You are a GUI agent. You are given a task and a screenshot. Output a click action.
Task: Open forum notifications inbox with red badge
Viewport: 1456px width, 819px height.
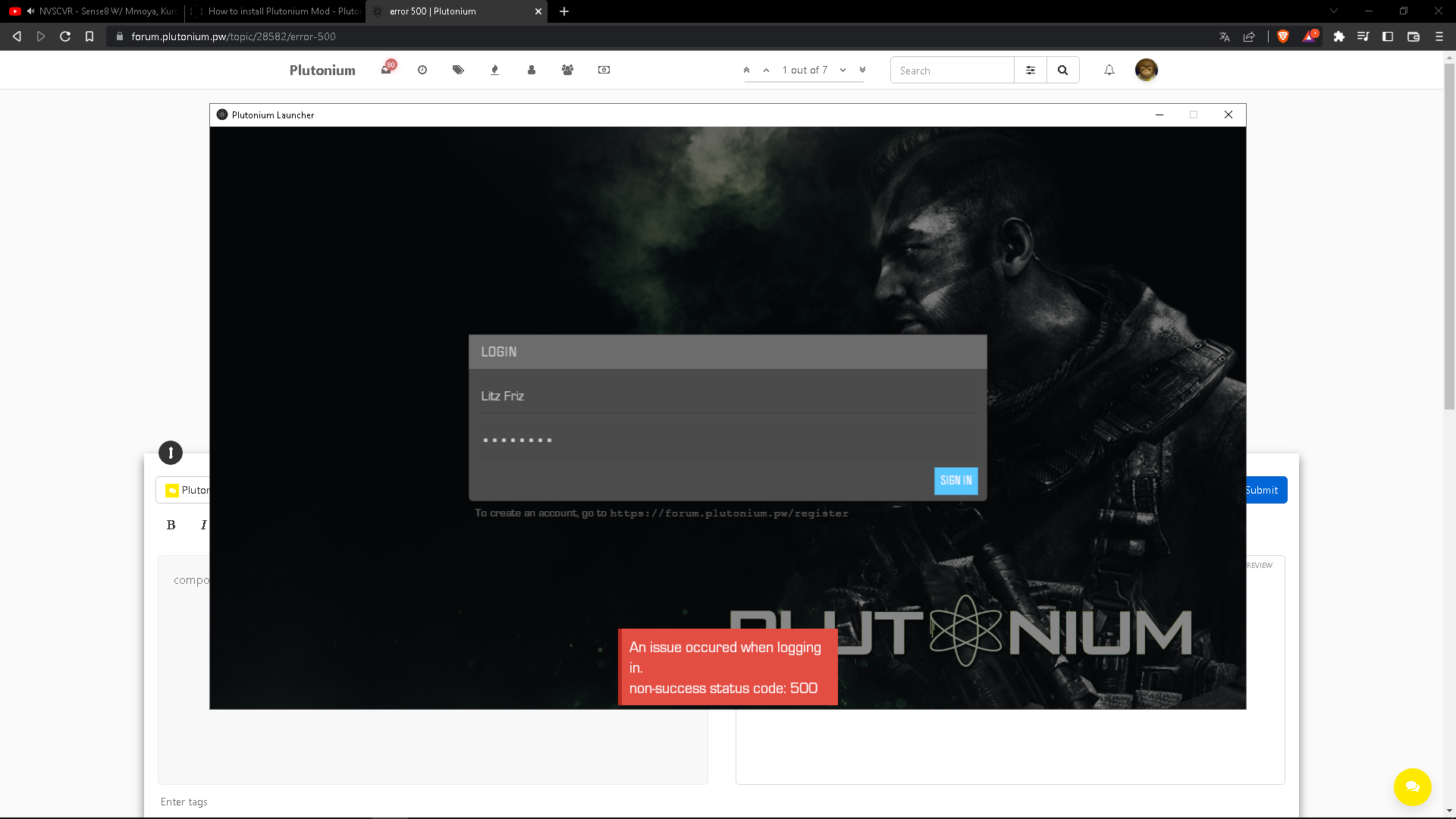[387, 70]
